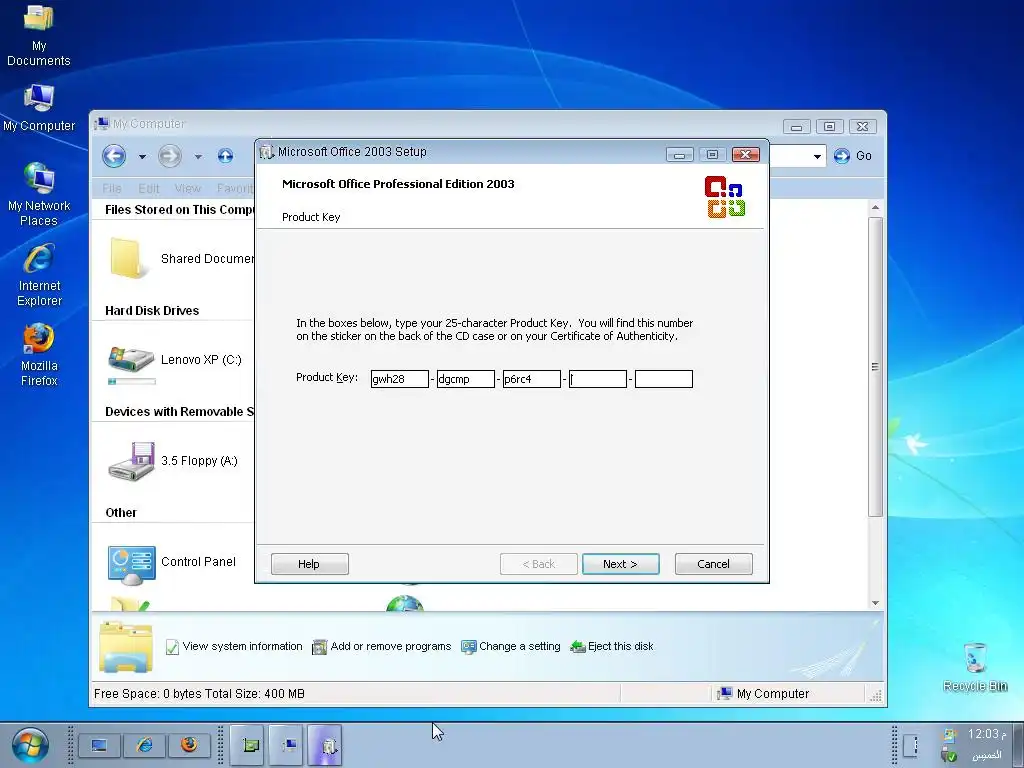Click Cancel button in Office Setup
The width and height of the screenshot is (1024, 768).
(713, 564)
